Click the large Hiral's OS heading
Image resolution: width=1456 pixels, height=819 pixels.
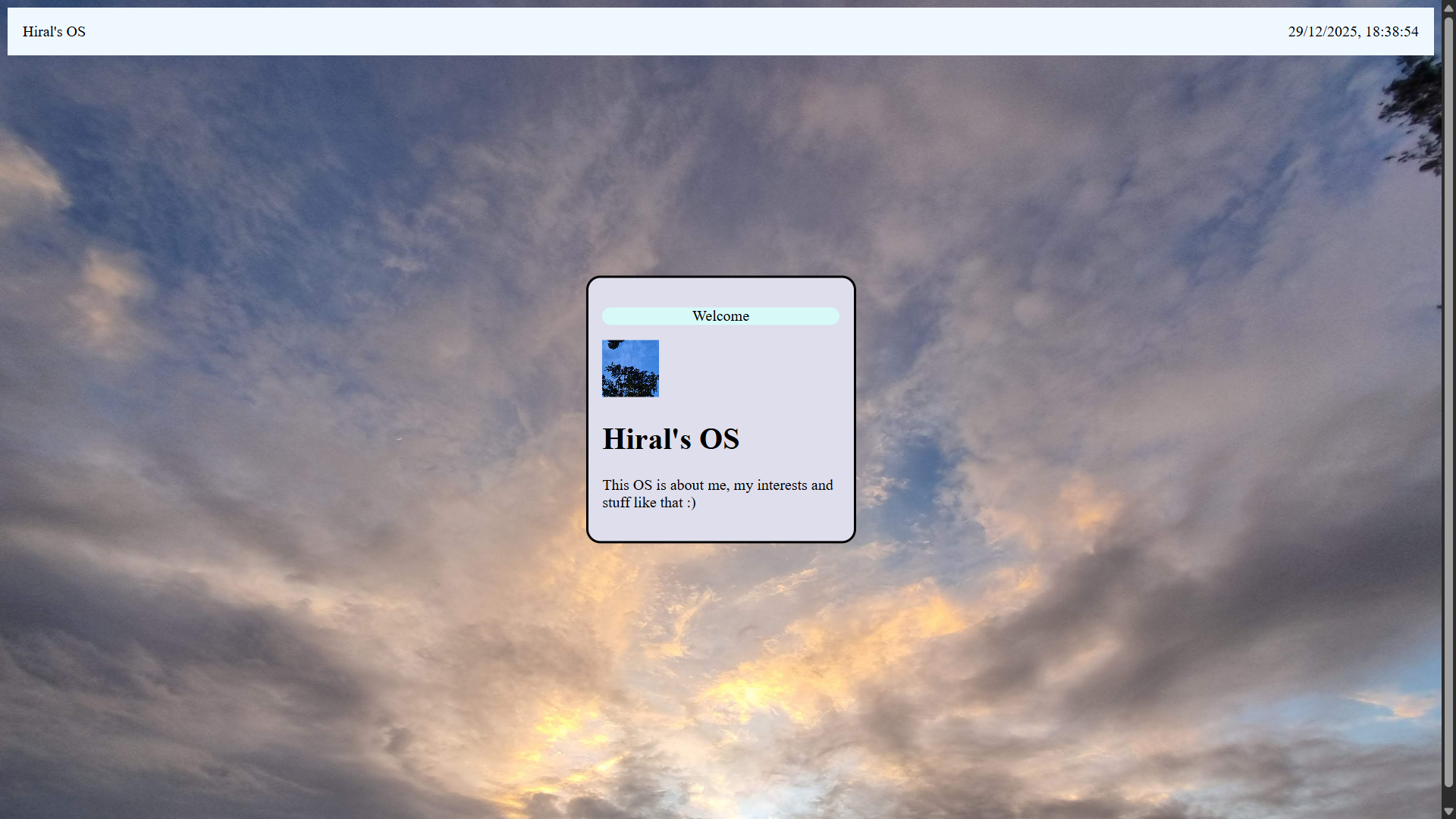(x=670, y=439)
